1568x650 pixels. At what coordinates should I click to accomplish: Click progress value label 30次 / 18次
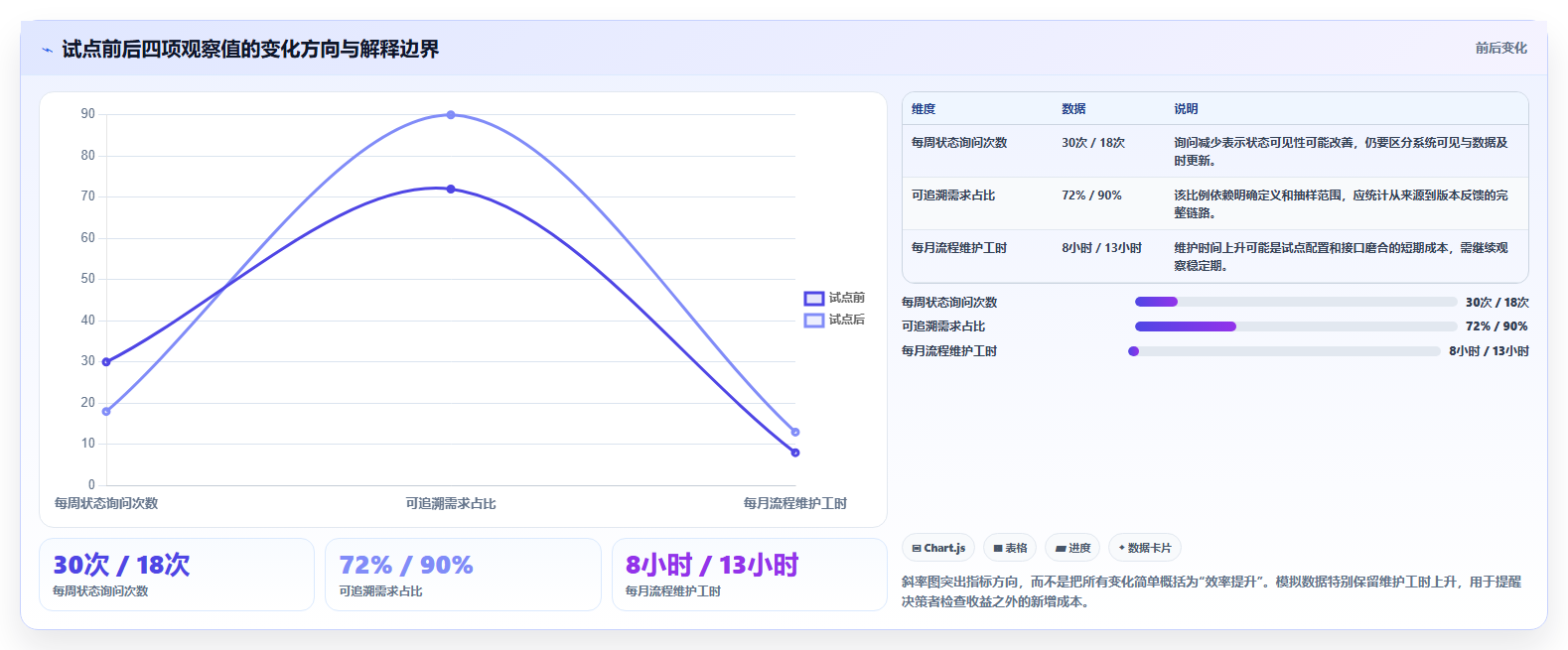tap(1497, 302)
